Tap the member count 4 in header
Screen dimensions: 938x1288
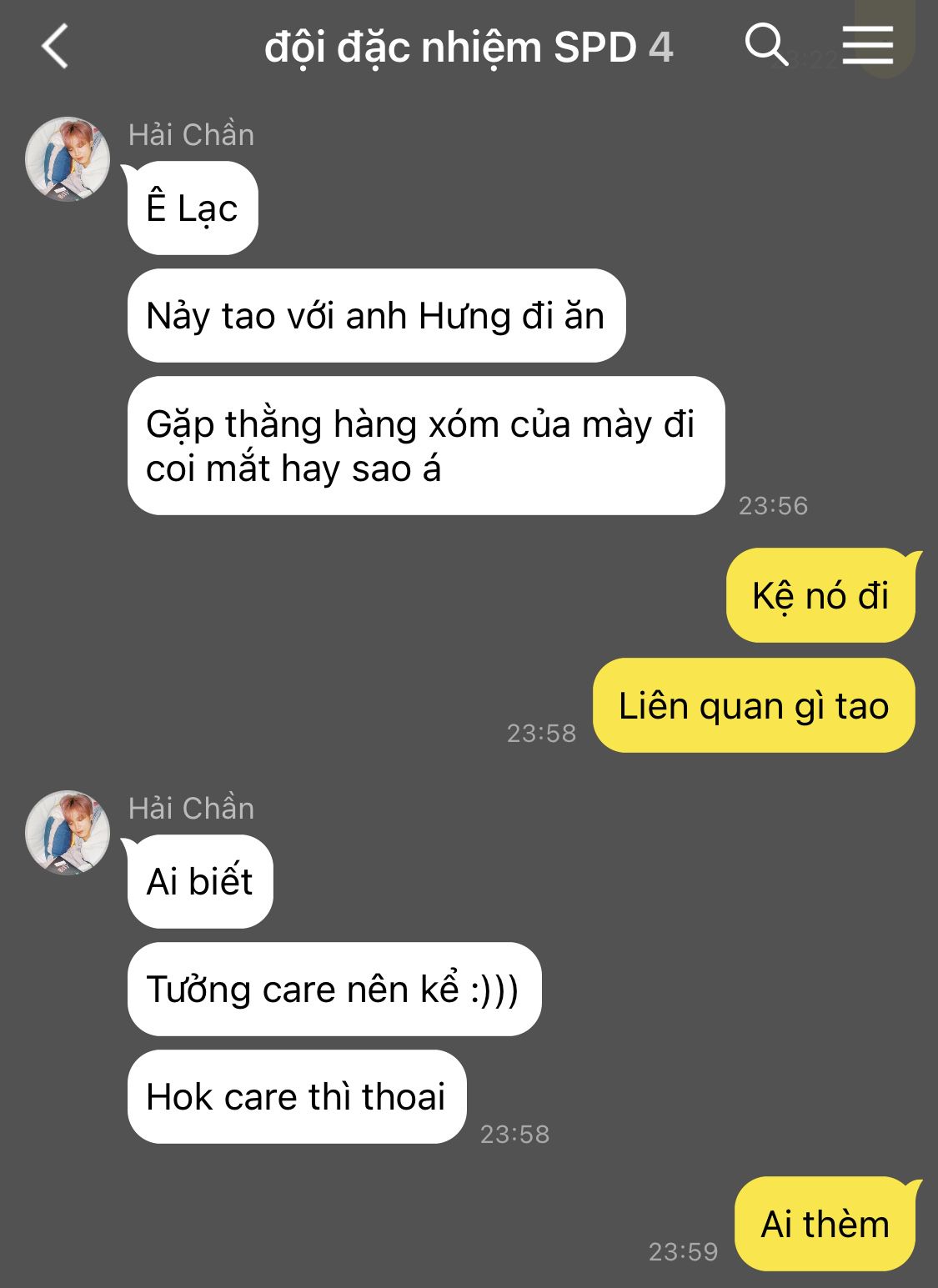[660, 48]
